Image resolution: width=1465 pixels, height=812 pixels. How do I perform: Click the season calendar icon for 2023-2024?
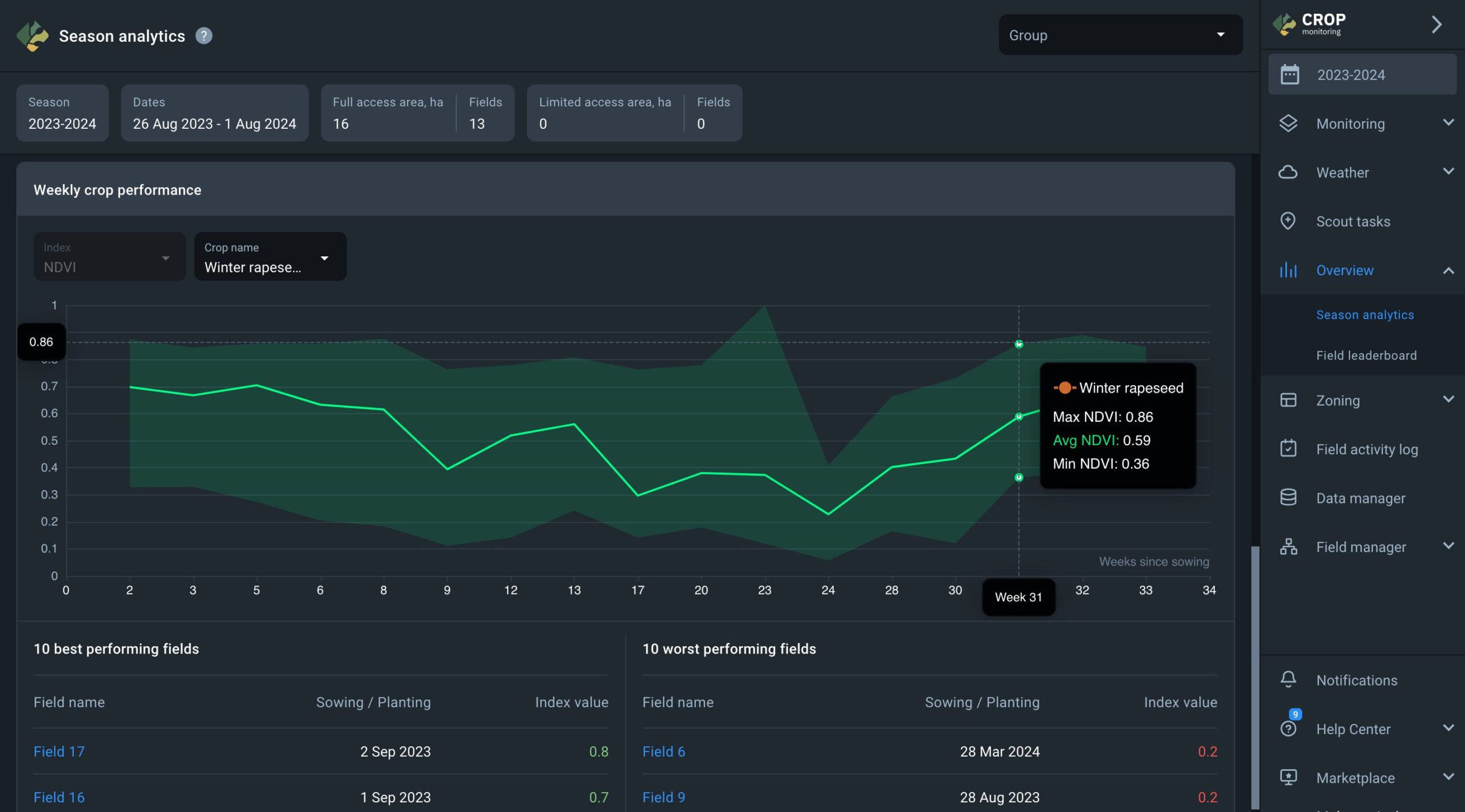(1290, 75)
